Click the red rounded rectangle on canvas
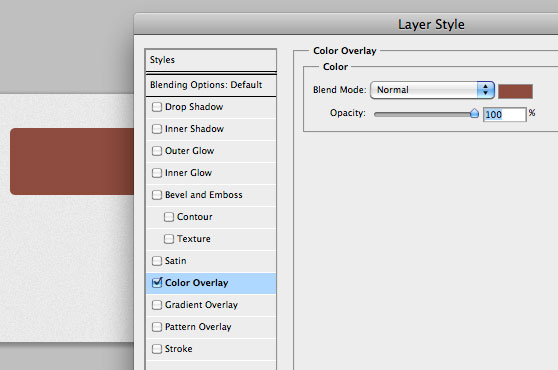Viewport: 558px width, 370px height. pos(72,162)
